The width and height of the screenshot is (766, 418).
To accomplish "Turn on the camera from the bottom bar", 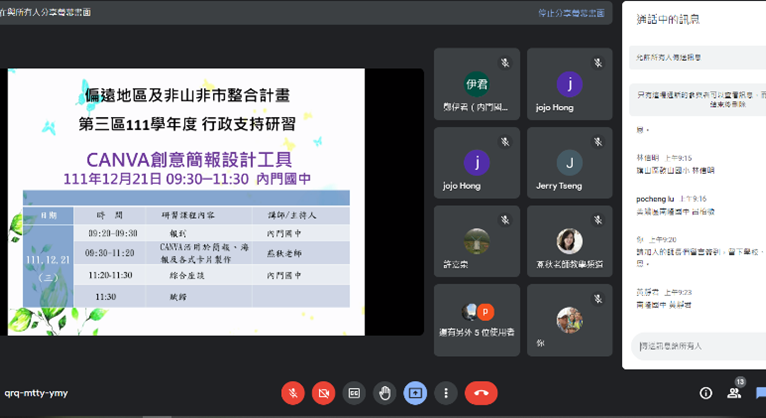I will pos(323,393).
